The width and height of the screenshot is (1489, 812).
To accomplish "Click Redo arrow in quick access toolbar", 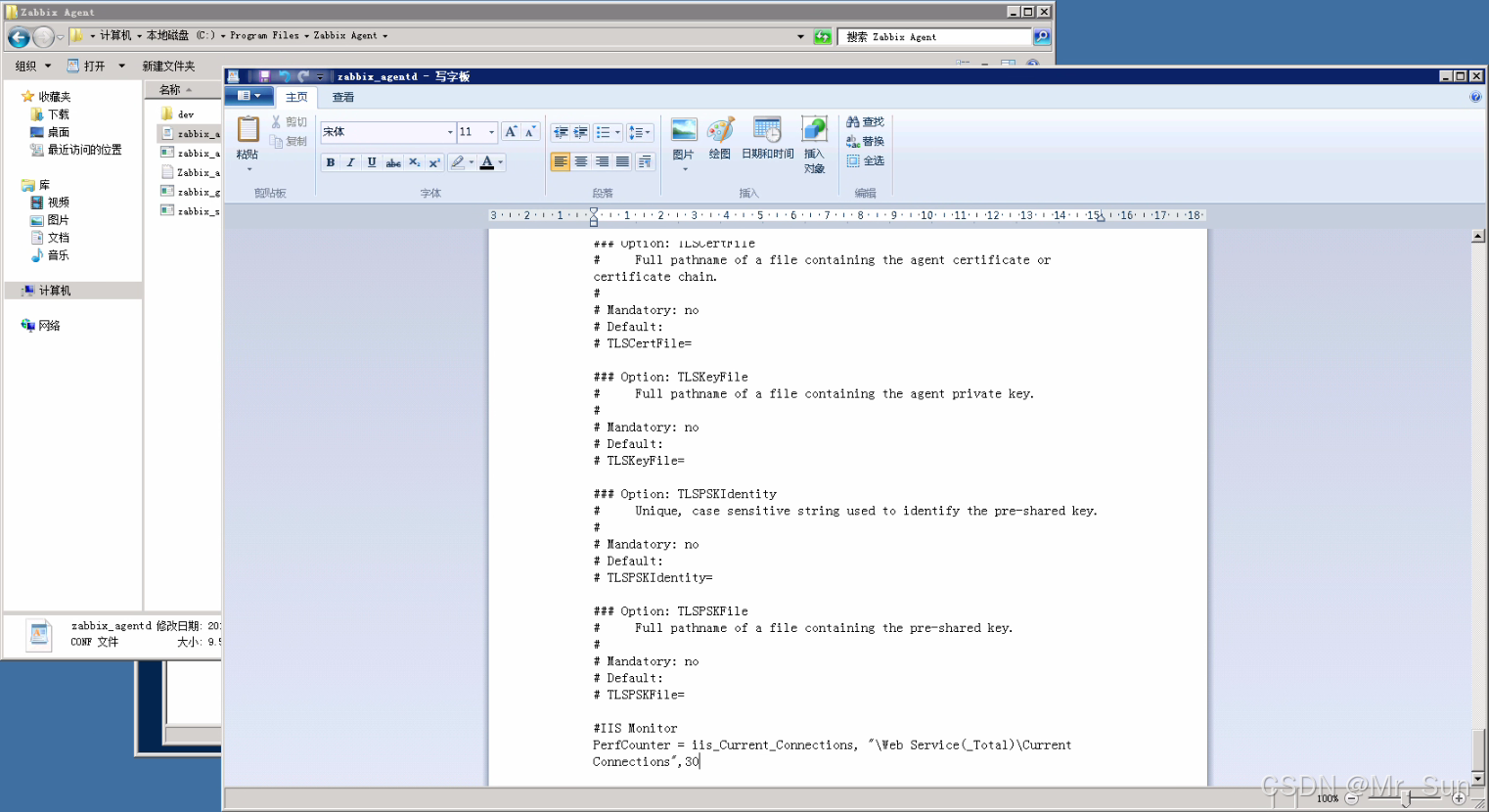I will pyautogui.click(x=303, y=76).
